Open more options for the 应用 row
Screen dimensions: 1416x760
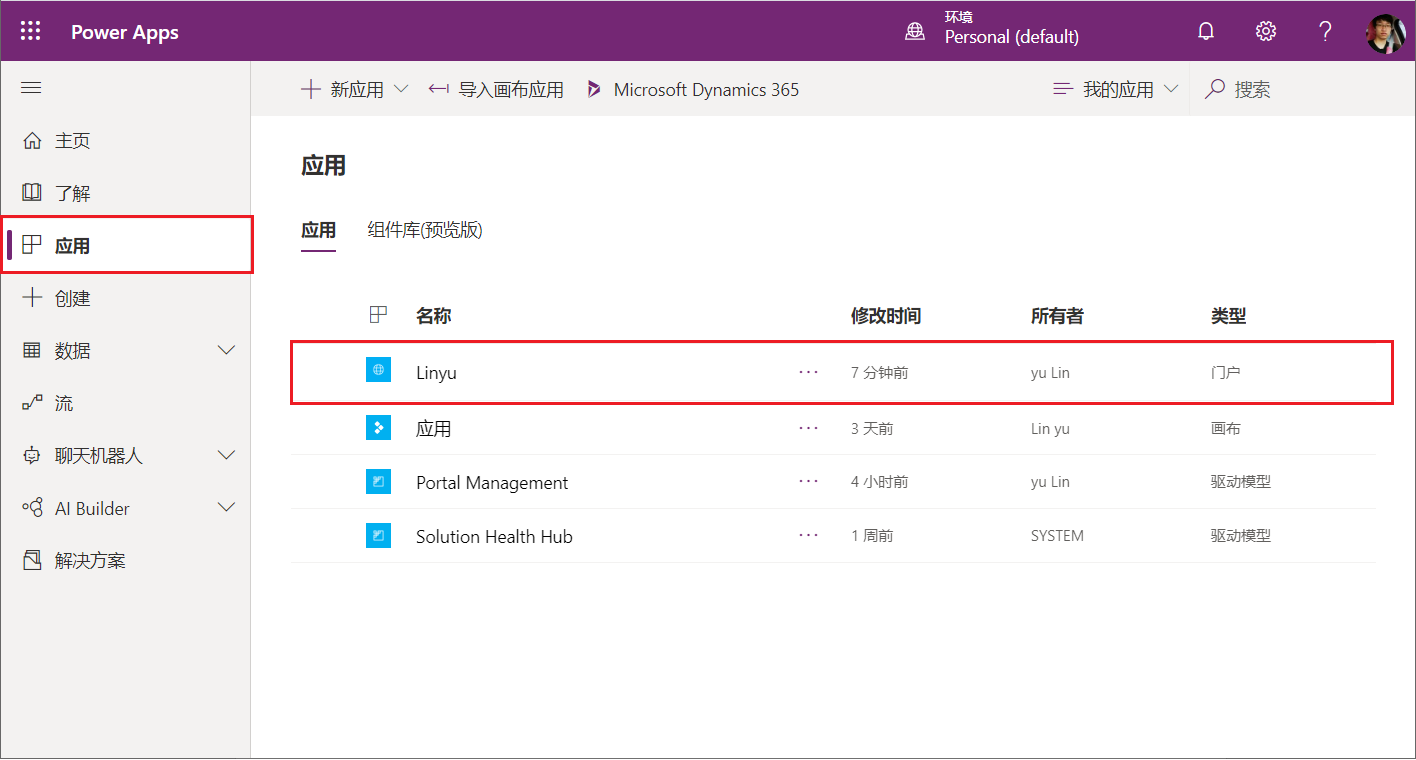[x=809, y=428]
